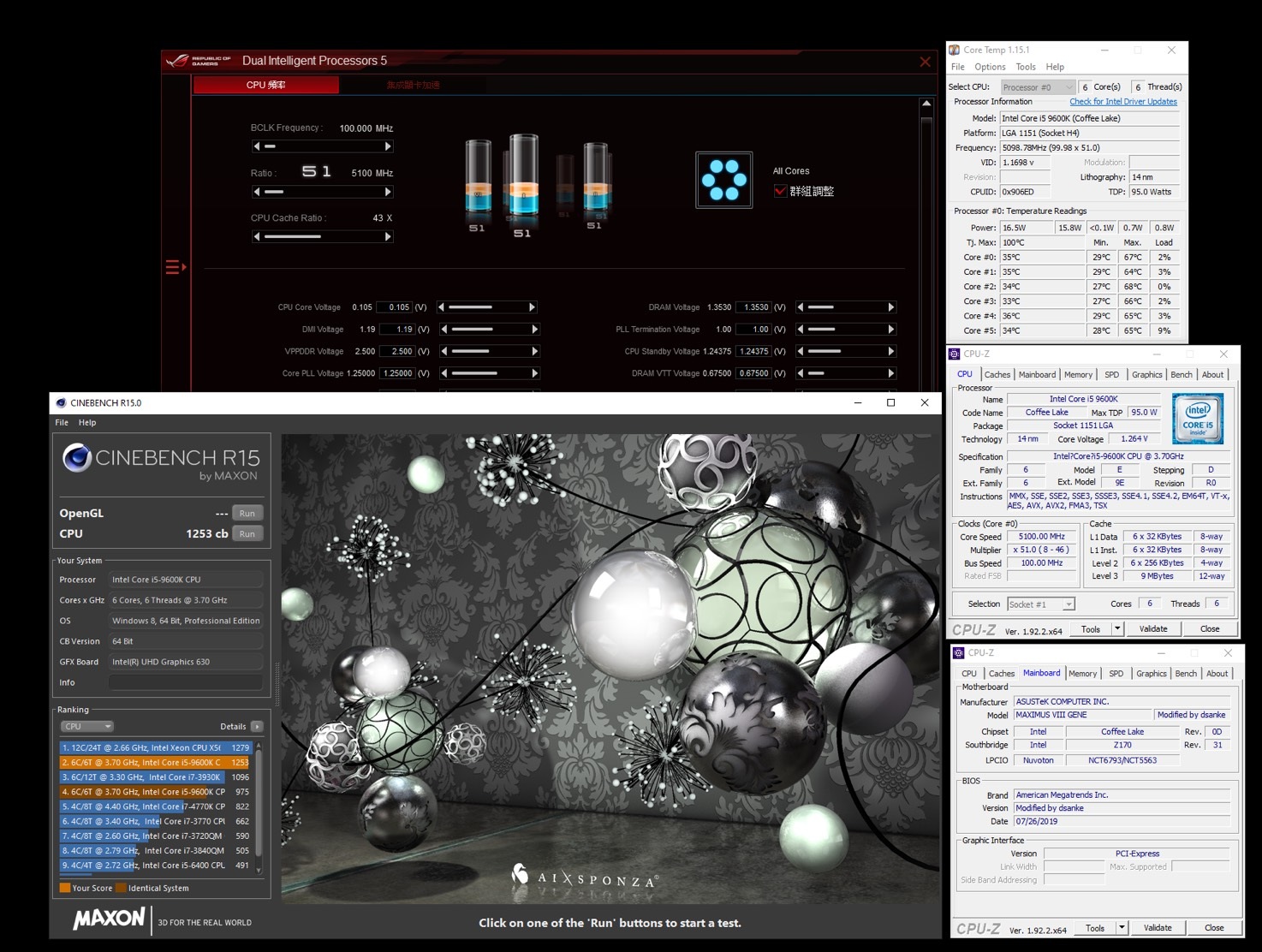Click the MAXON logo at bottom
The width and height of the screenshot is (1262, 952).
[109, 919]
